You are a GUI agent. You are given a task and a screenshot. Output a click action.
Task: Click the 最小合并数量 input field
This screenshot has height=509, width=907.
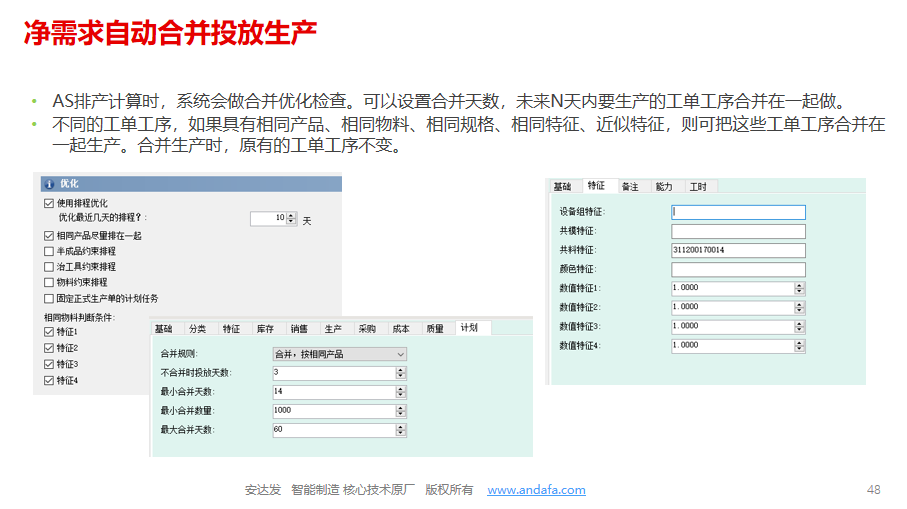[333, 411]
